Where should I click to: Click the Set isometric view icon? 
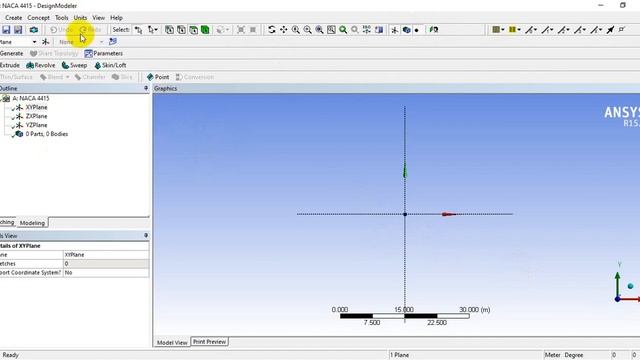pos(367,30)
